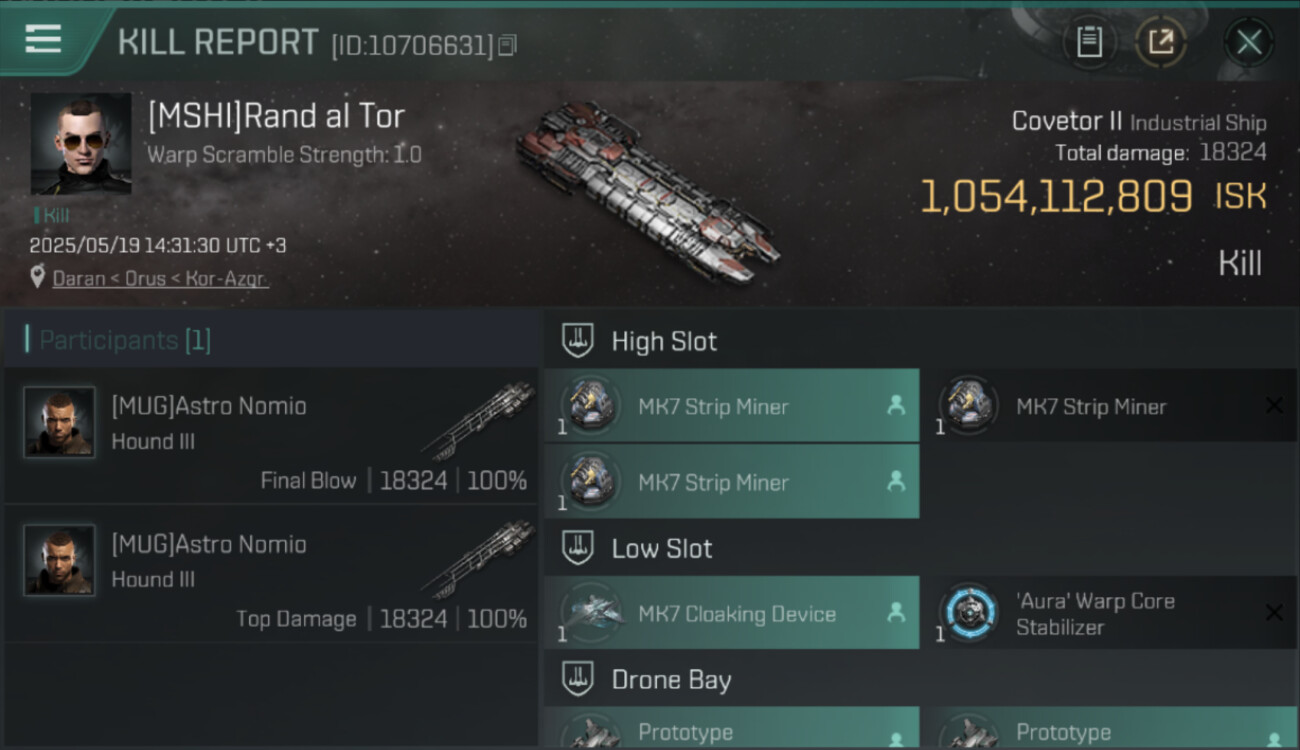Share the kill report externally
Screen dimensions: 1300x750
tap(1161, 42)
